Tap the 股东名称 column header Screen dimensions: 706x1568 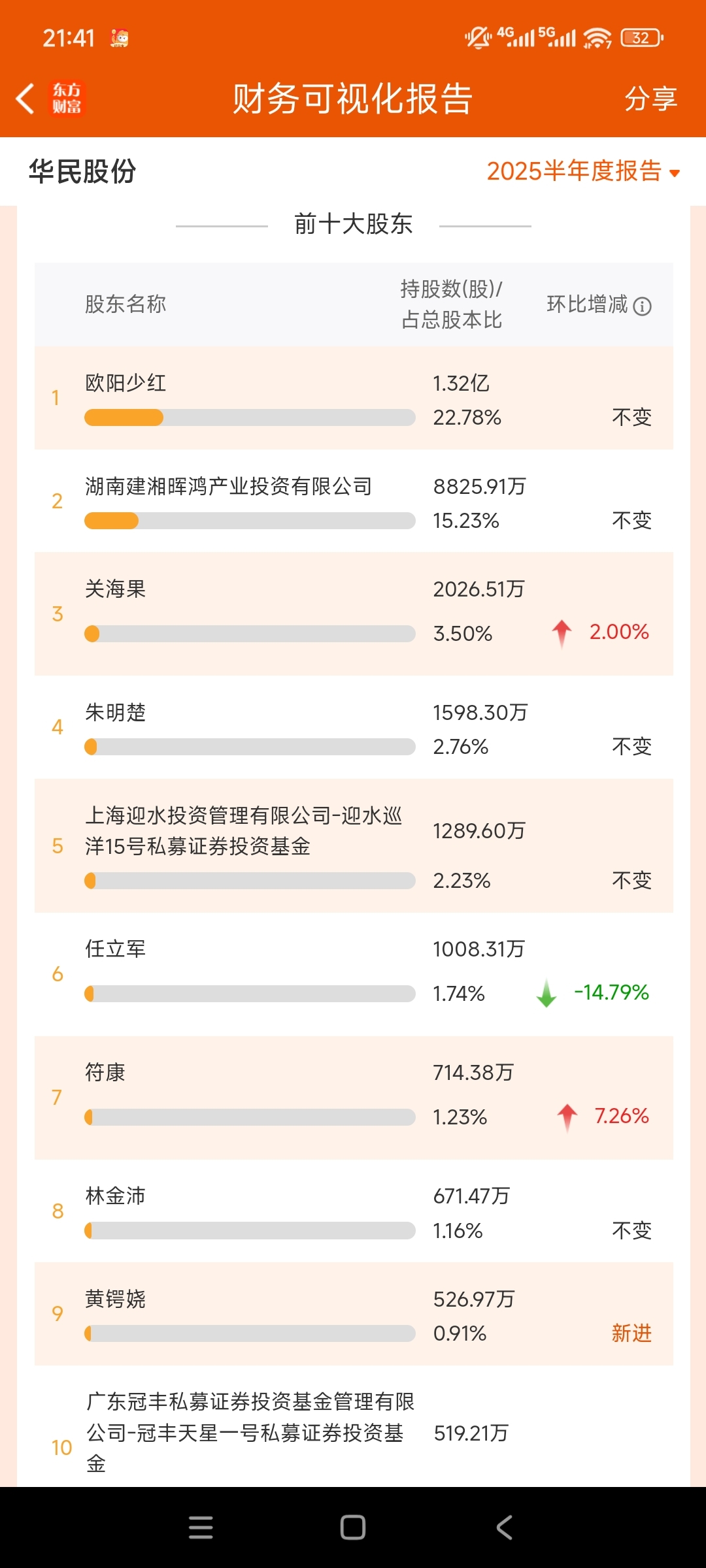126,304
